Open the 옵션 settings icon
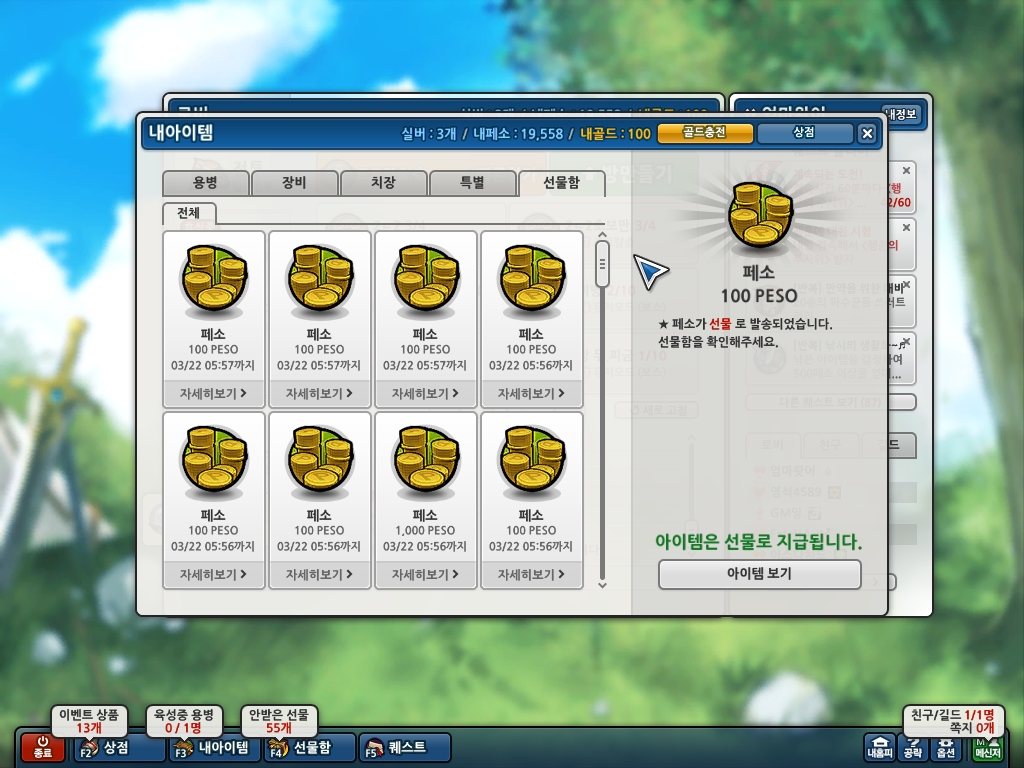 (x=946, y=747)
